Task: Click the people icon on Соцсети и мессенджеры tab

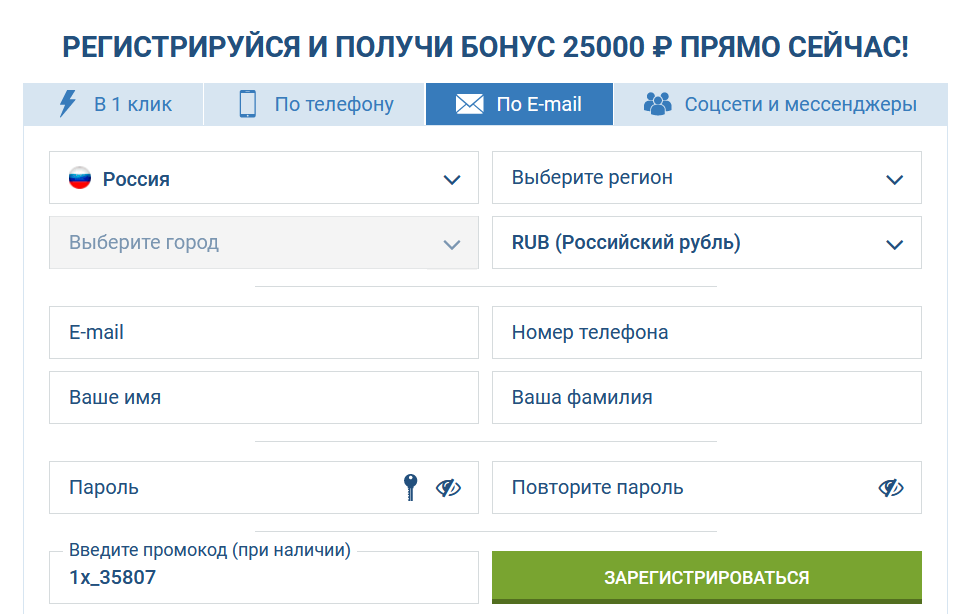Action: point(659,102)
